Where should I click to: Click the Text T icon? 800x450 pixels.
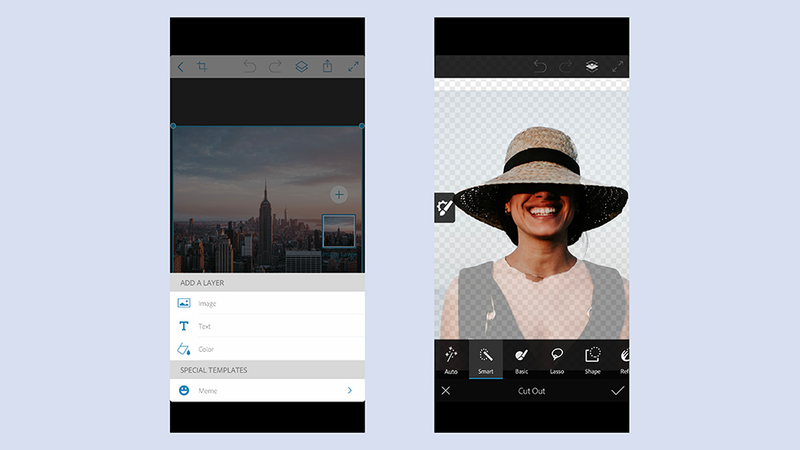pyautogui.click(x=184, y=326)
